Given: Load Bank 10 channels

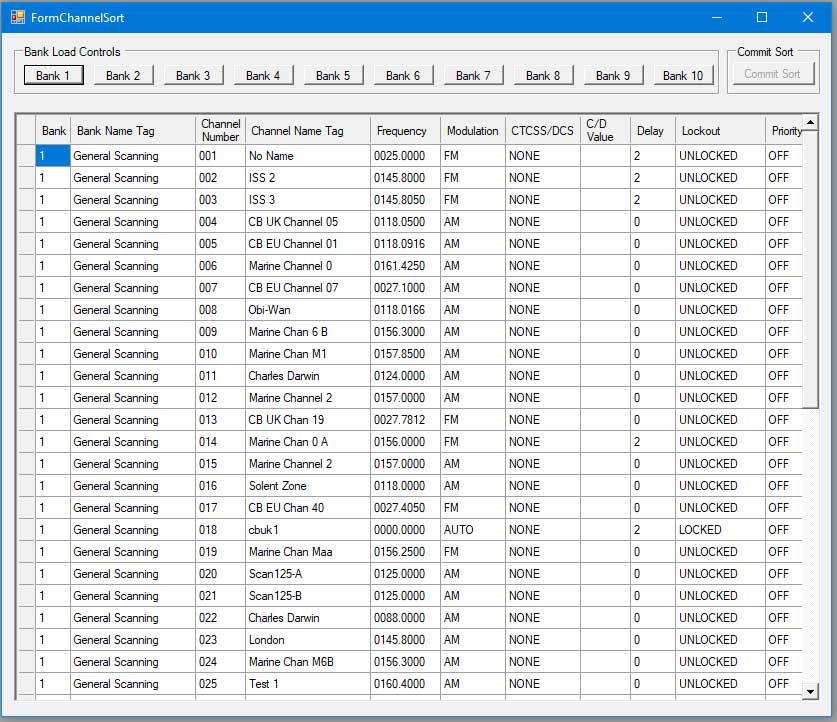Looking at the screenshot, I should (683, 75).
